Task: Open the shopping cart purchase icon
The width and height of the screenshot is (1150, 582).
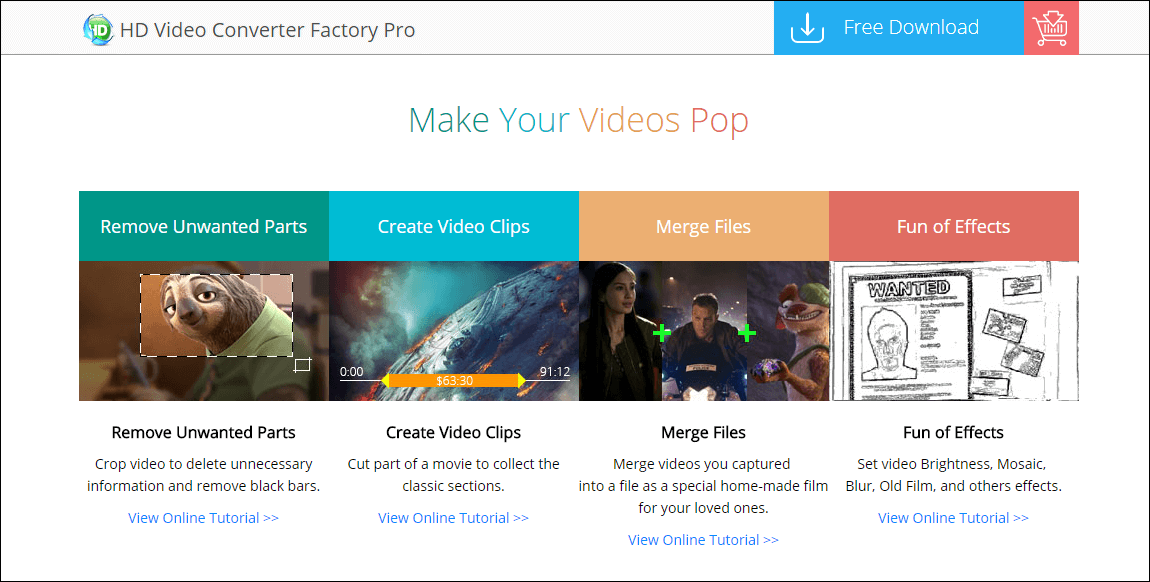Action: (1050, 28)
